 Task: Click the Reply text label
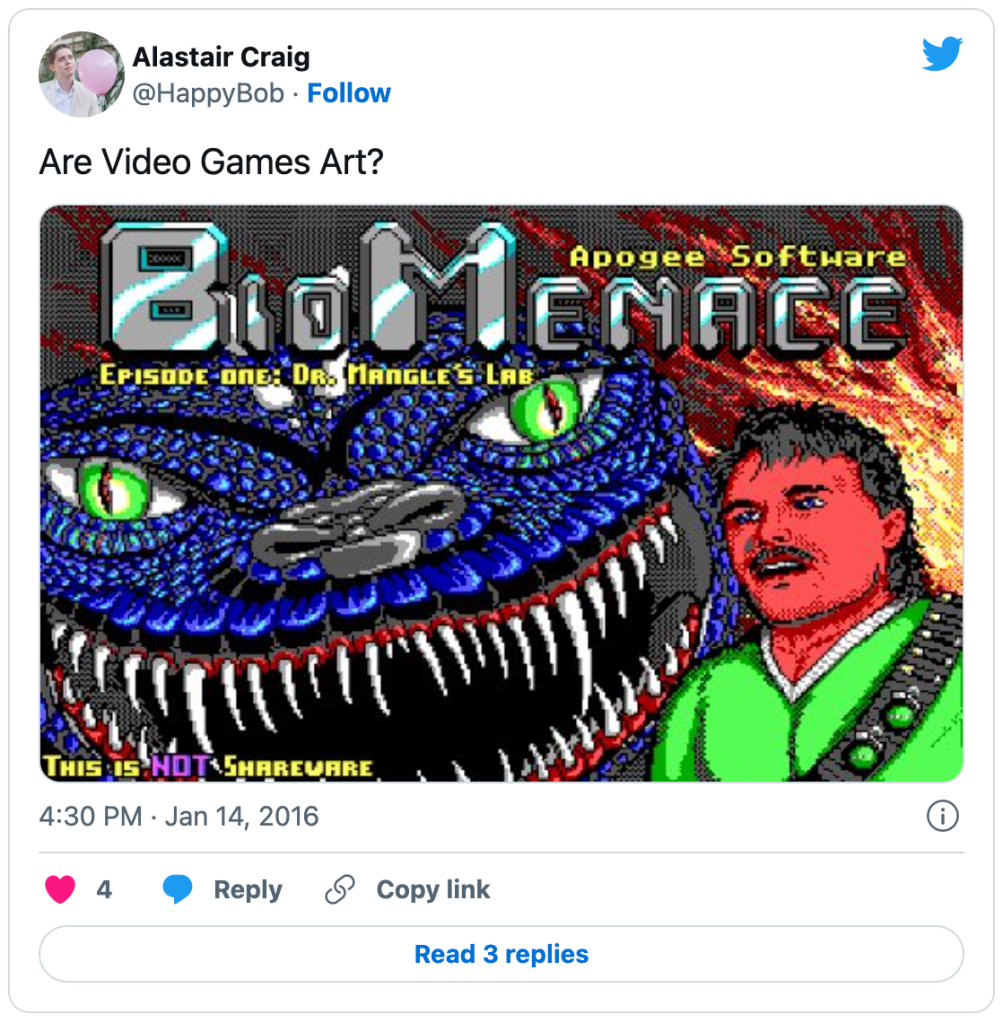[248, 889]
